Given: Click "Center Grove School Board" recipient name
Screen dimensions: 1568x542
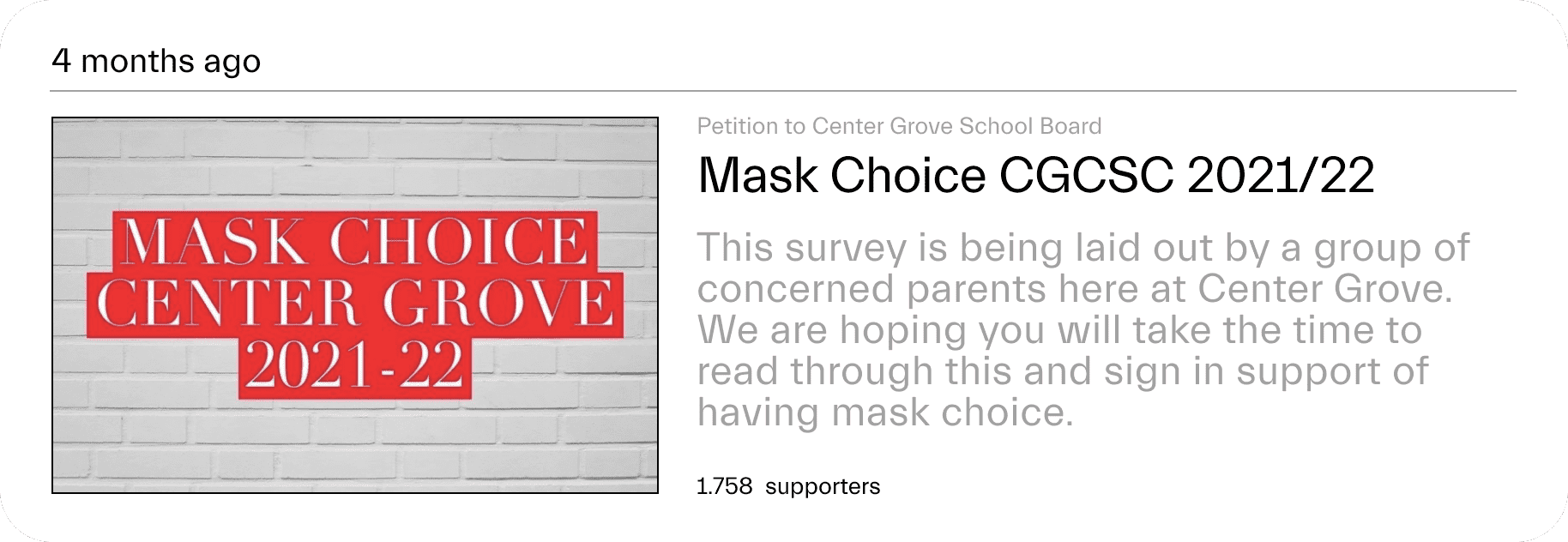Looking at the screenshot, I should (956, 126).
